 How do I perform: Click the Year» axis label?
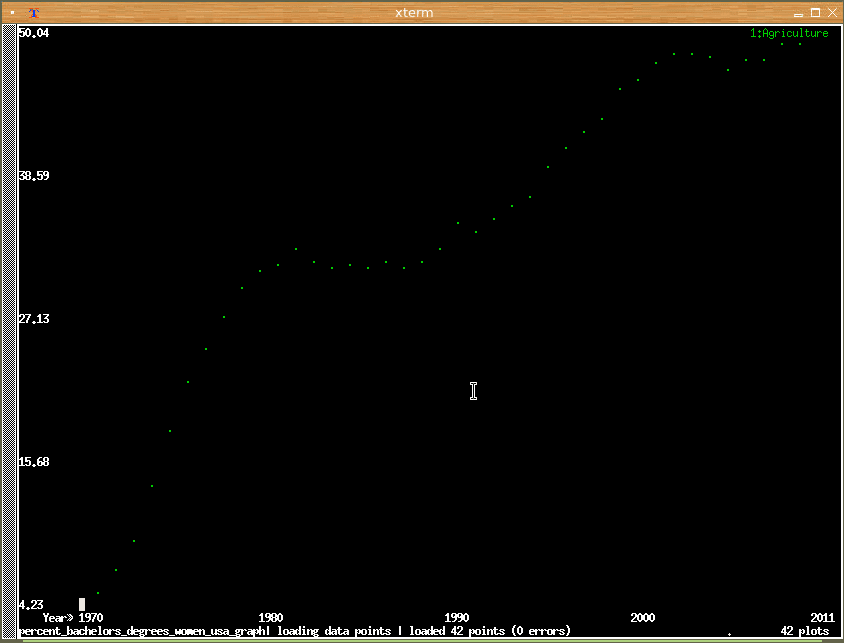(58, 618)
